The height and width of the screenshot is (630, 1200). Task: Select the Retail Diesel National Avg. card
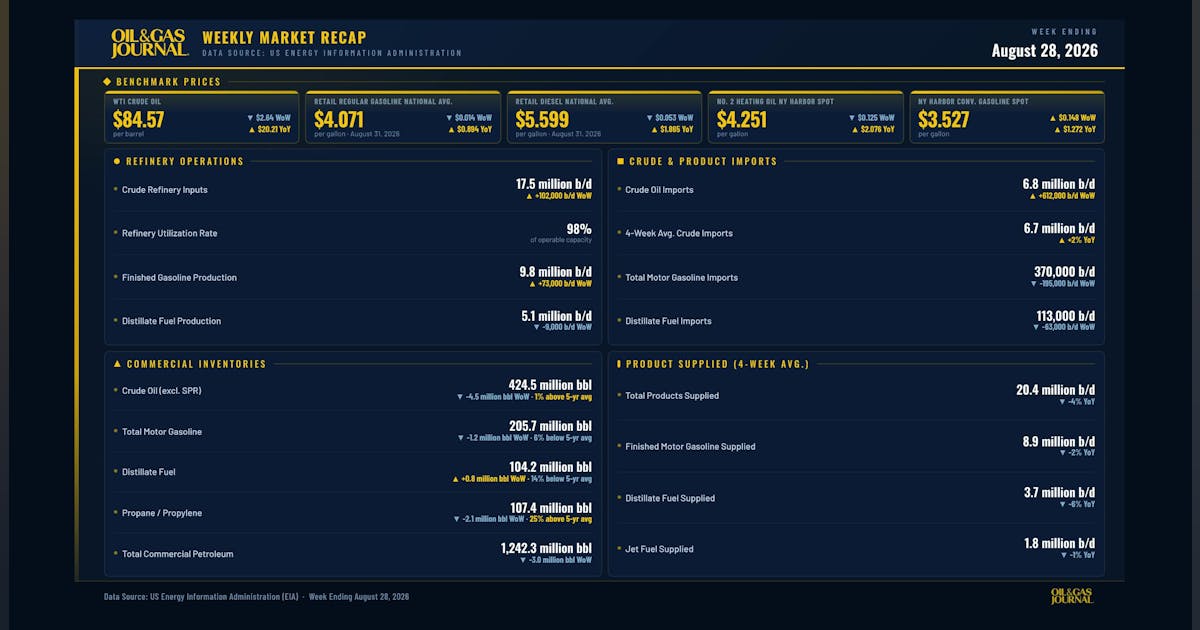(604, 117)
